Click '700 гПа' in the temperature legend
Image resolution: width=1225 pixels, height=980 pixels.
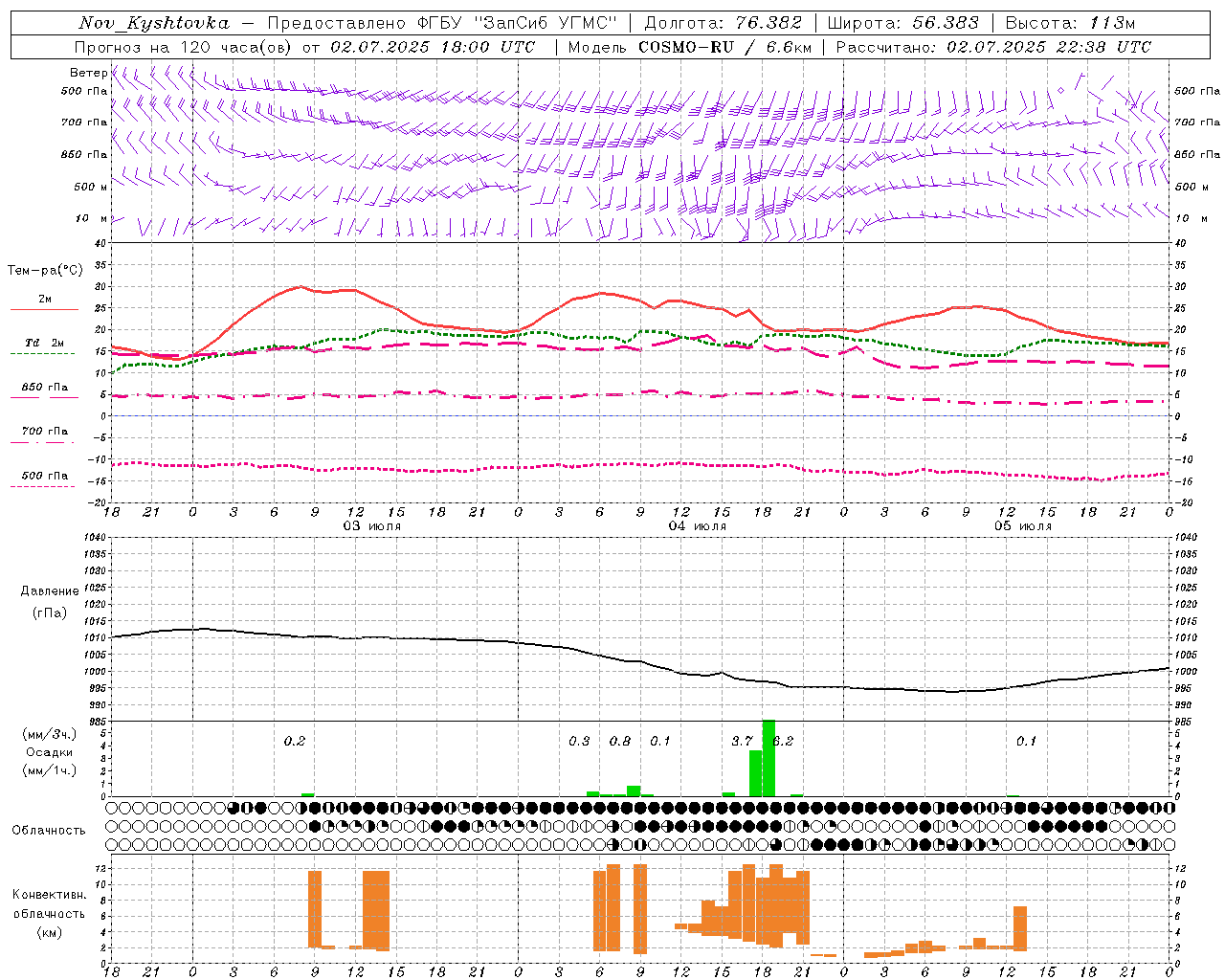pyautogui.click(x=44, y=432)
